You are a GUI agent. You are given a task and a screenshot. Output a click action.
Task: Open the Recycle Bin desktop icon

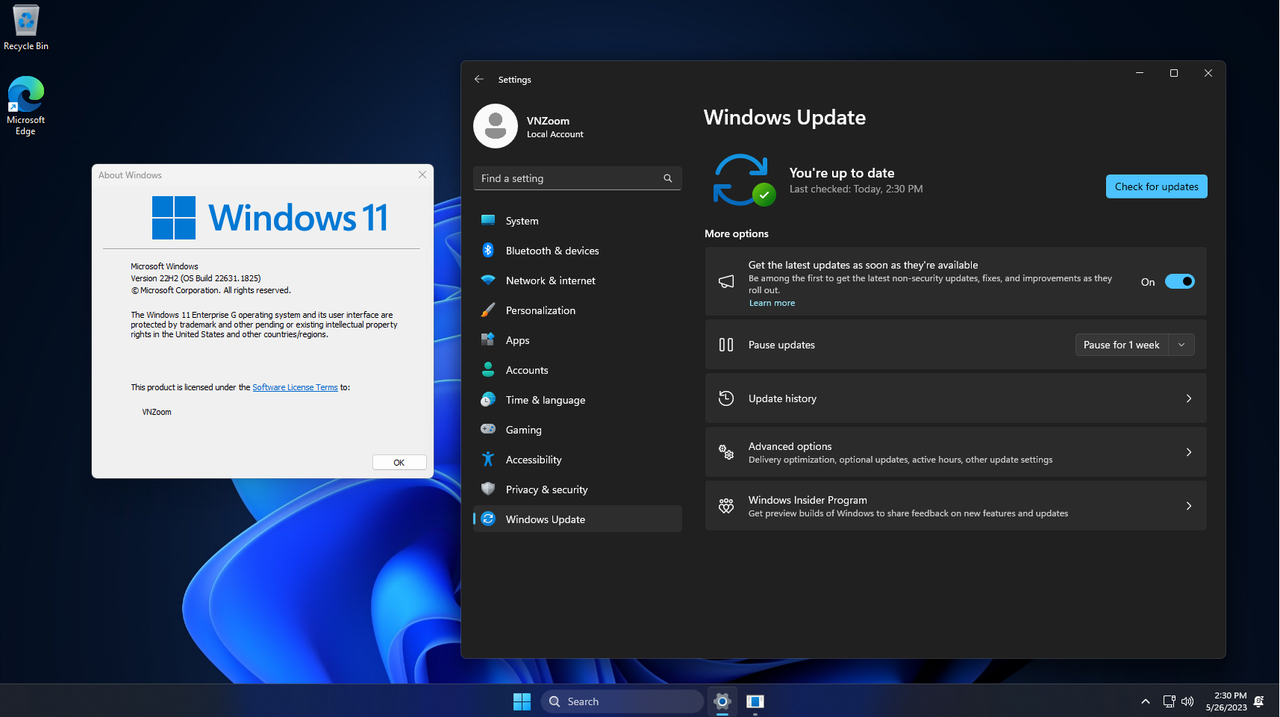click(26, 28)
